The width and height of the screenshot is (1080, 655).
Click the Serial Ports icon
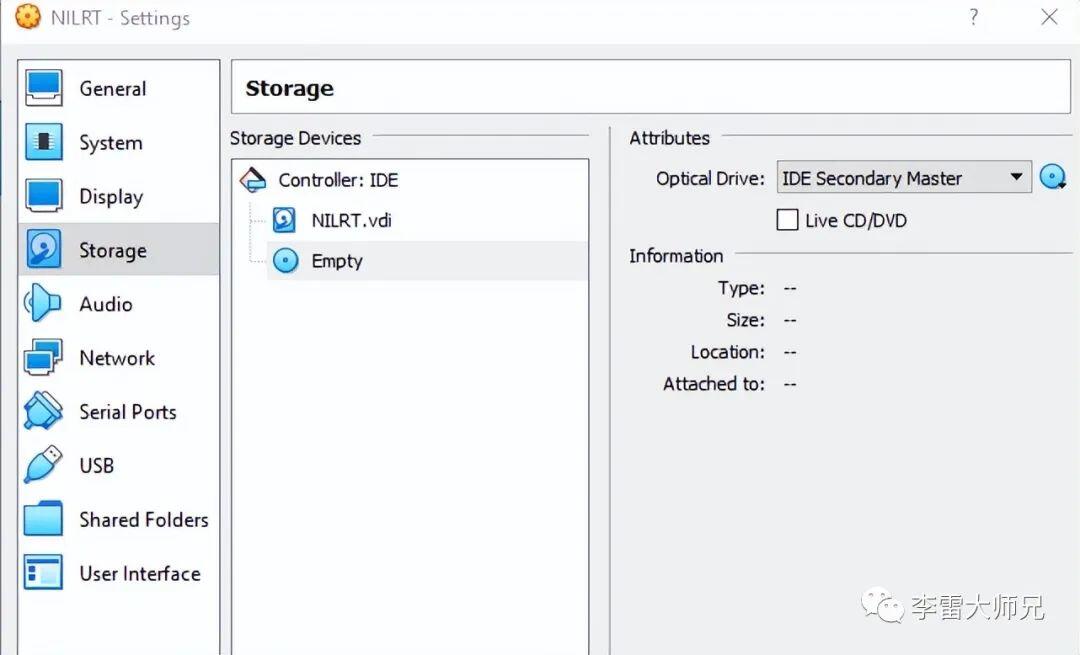(44, 412)
